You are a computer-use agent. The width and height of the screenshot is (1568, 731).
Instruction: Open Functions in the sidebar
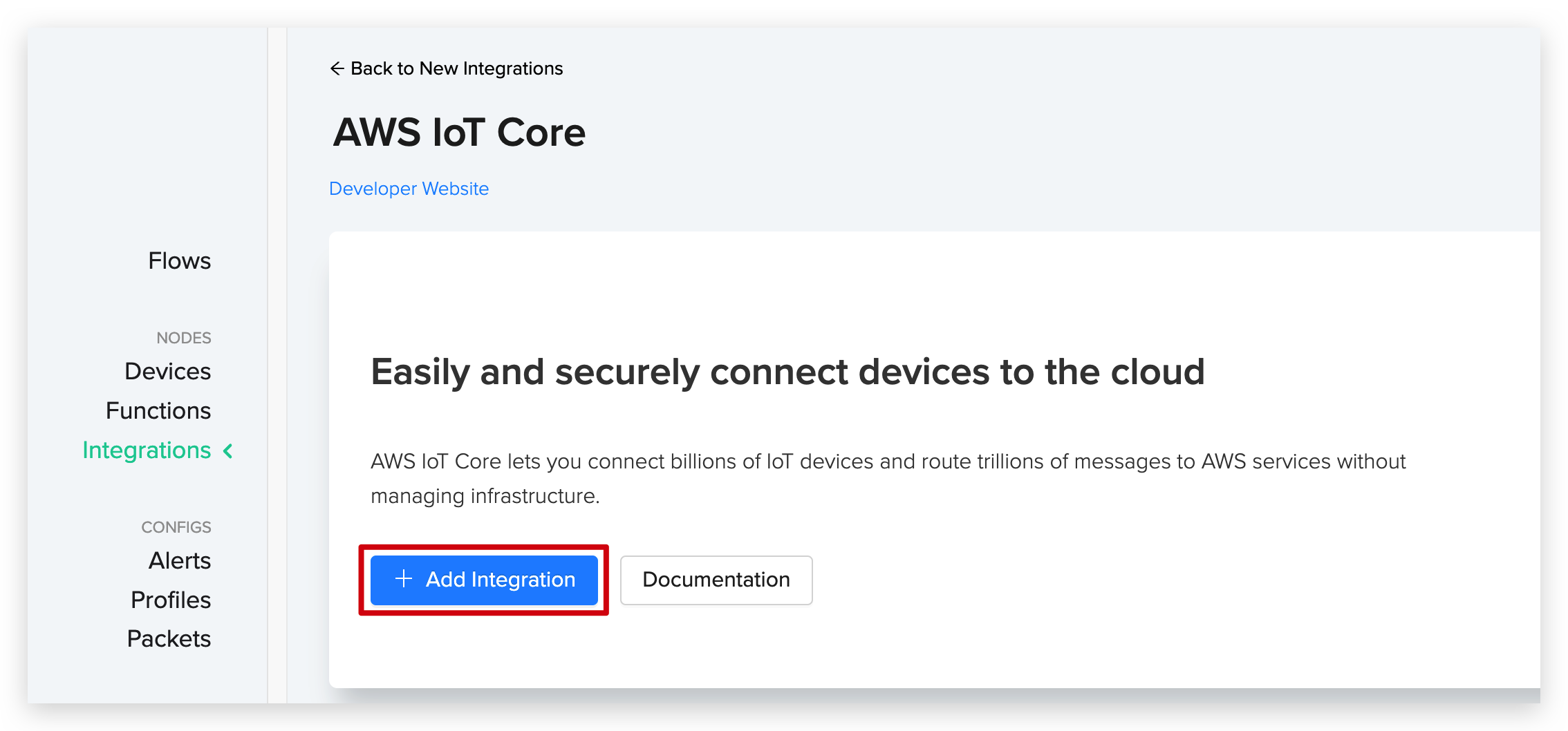click(x=158, y=410)
